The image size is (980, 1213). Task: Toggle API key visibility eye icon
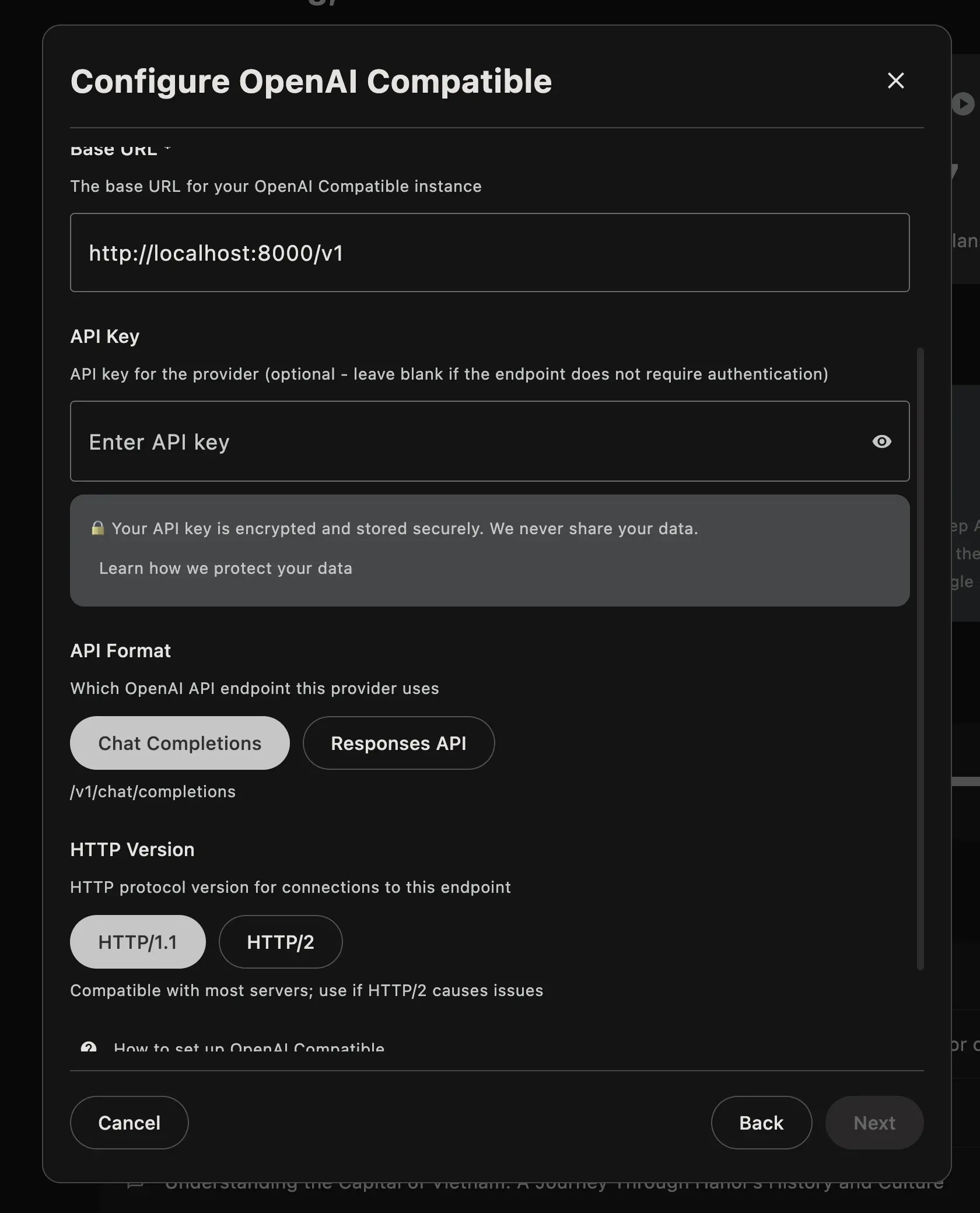tap(881, 441)
